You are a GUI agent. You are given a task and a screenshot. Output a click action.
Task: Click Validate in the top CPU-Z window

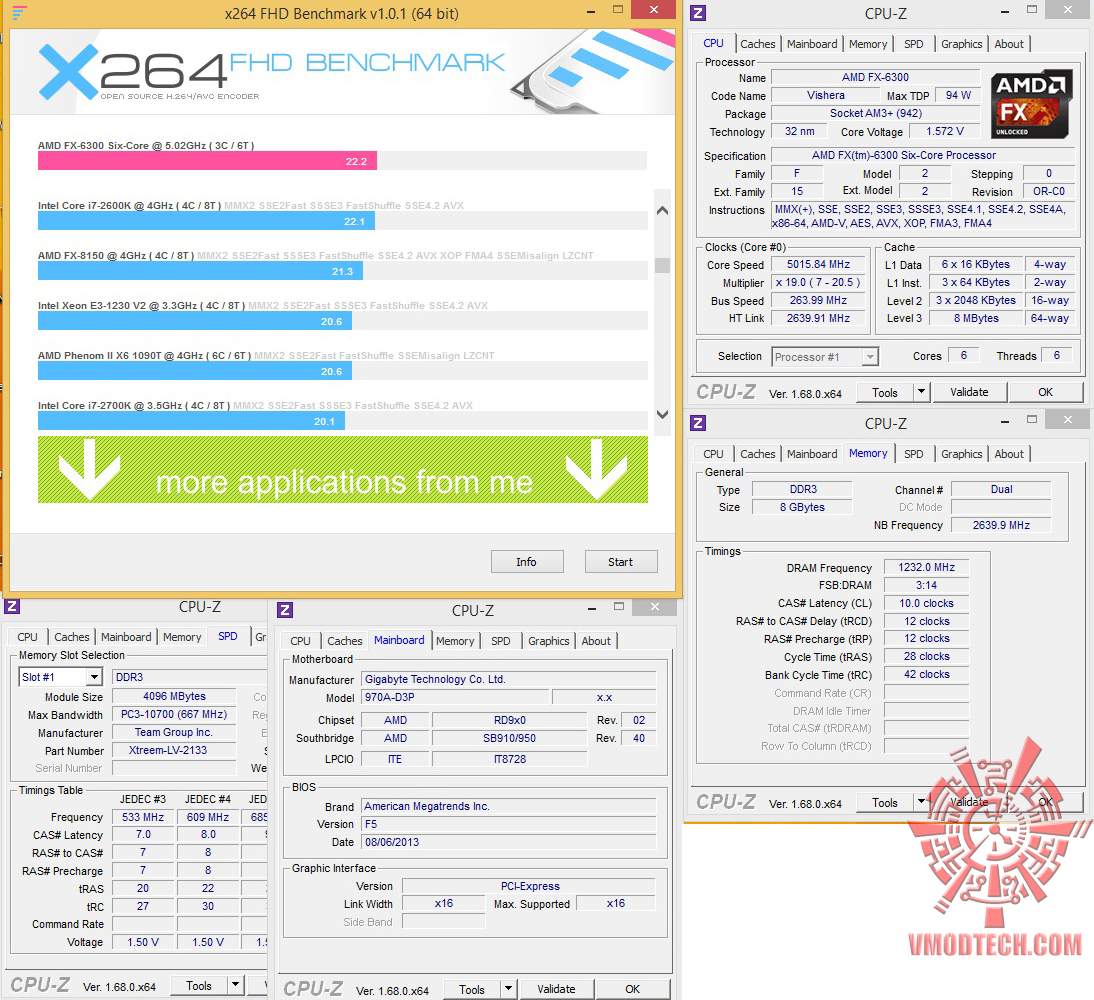(x=969, y=392)
